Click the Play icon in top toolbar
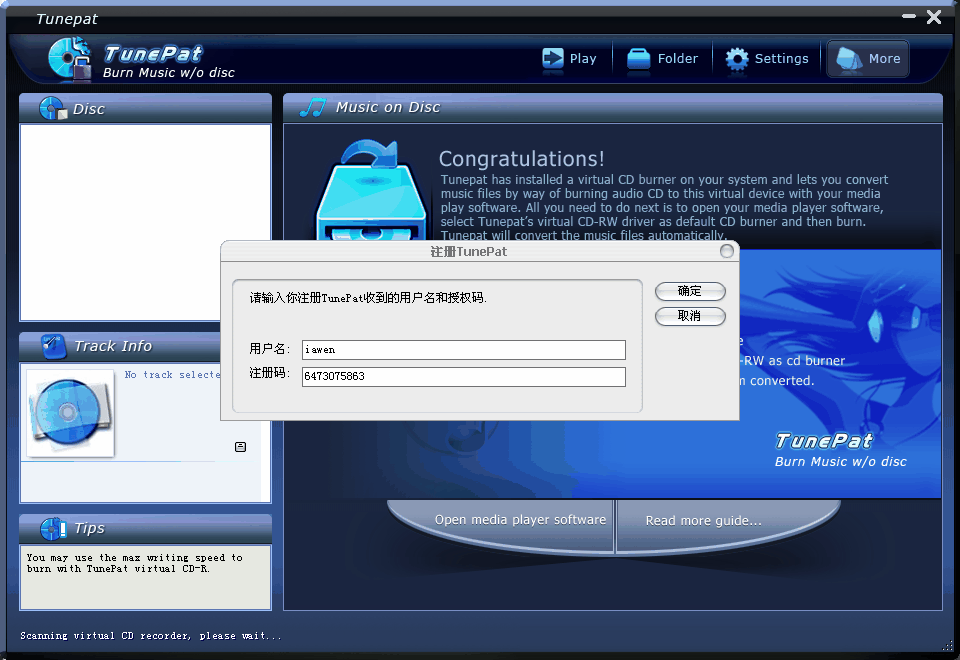 [553, 59]
